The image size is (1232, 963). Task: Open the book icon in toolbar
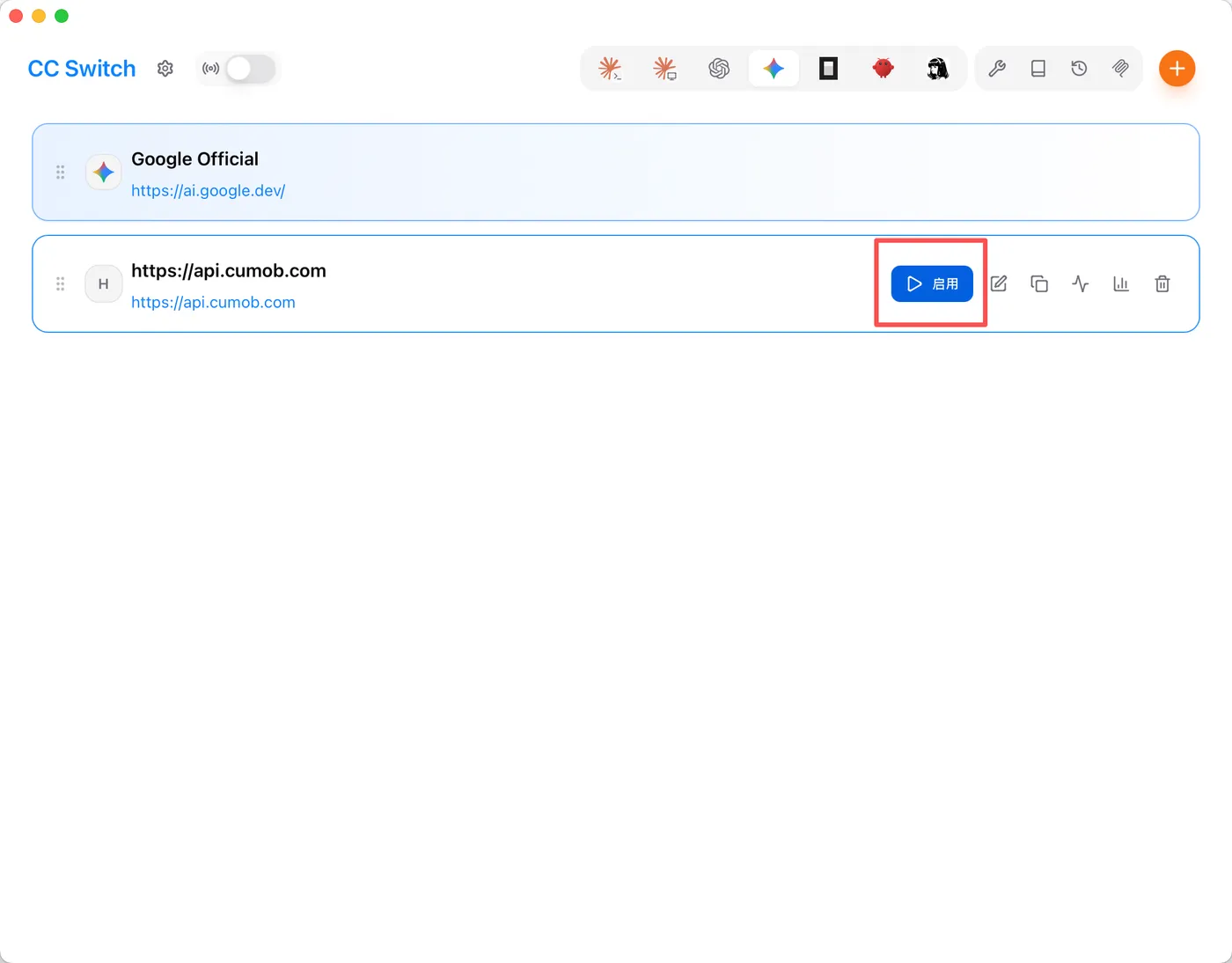tap(1038, 69)
